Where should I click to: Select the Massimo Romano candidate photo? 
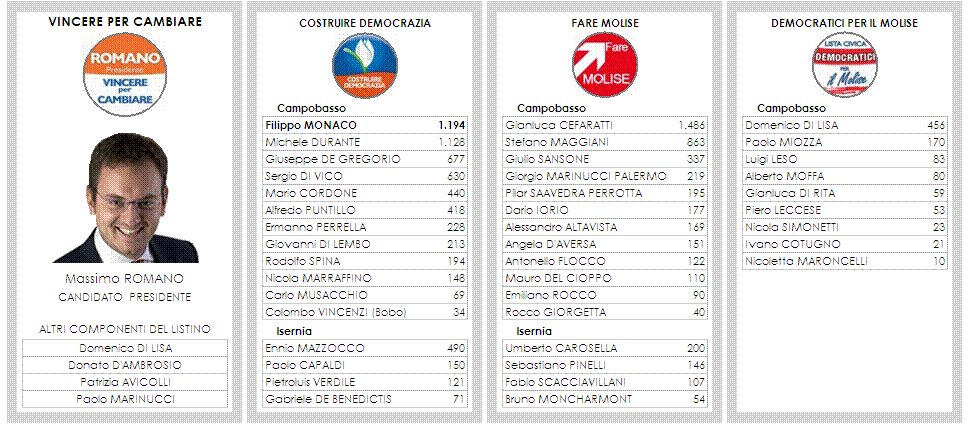(125, 198)
